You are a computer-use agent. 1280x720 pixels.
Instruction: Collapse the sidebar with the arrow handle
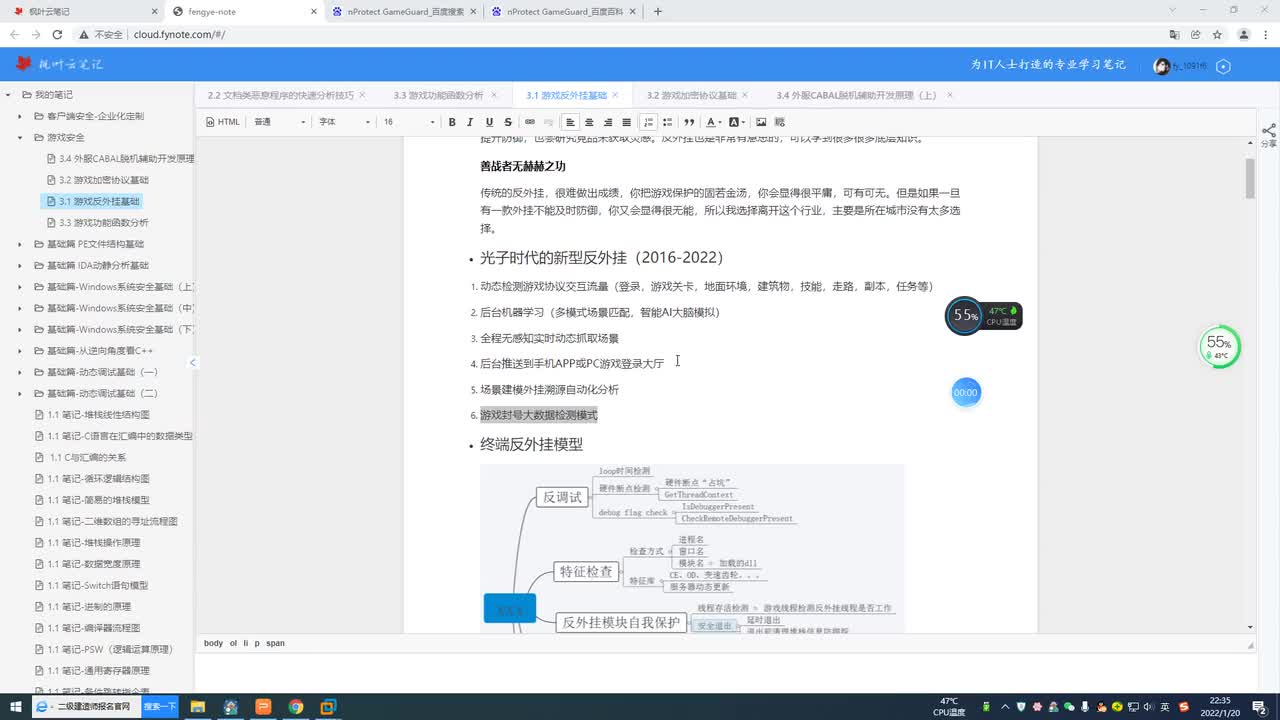(193, 362)
